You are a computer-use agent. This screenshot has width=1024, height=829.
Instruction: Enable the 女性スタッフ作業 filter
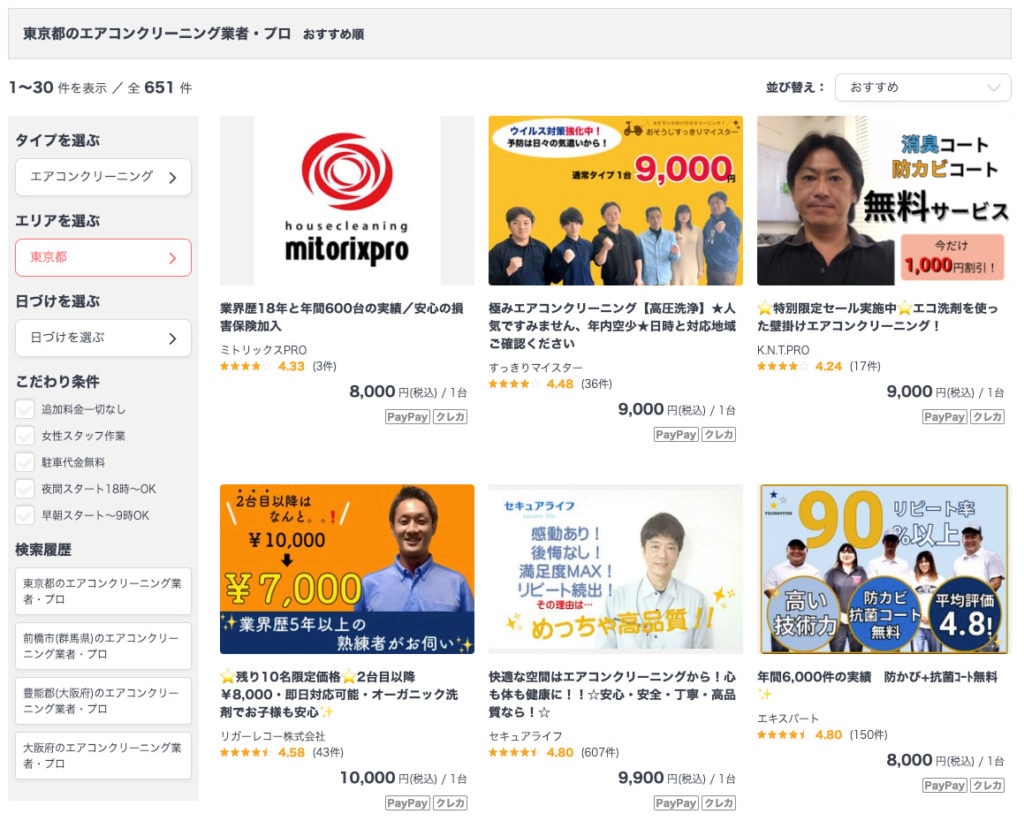25,436
